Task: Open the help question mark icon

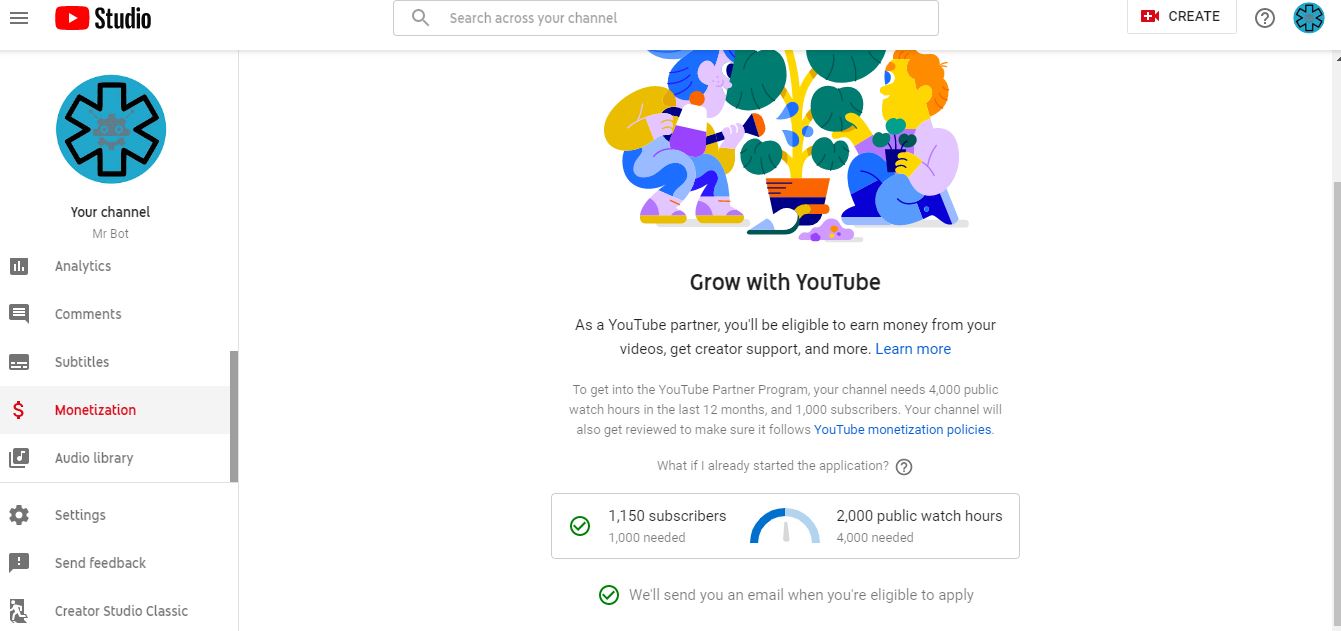Action: 1265,18
